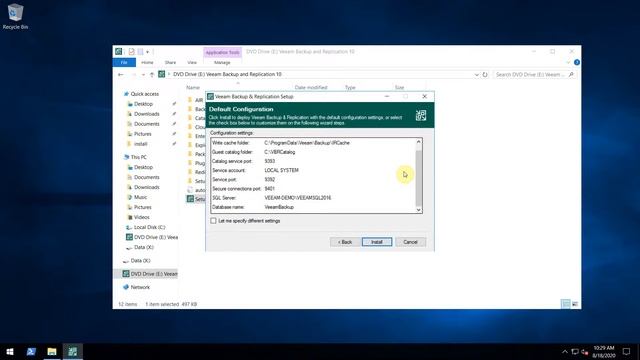The width and height of the screenshot is (640, 360).
Task: Open the notification center icon
Action: tap(627, 351)
